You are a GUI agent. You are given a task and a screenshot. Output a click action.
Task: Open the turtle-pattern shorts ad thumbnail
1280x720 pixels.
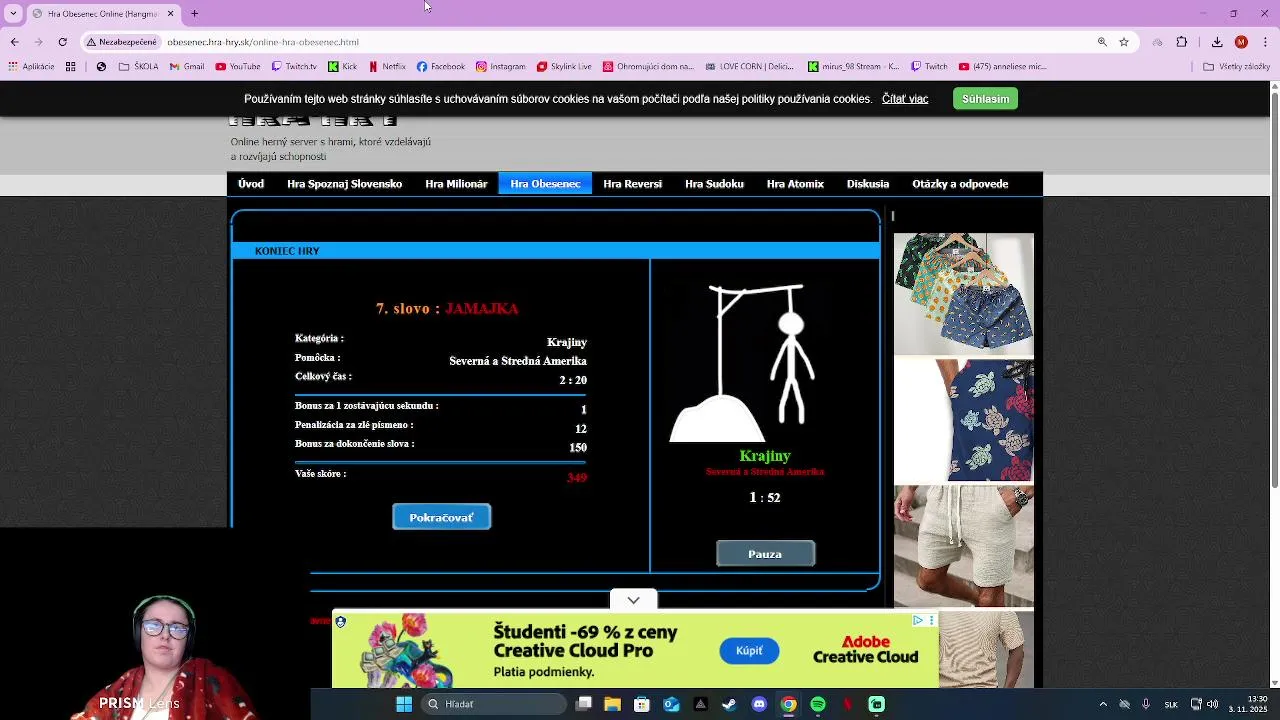[x=963, y=421]
